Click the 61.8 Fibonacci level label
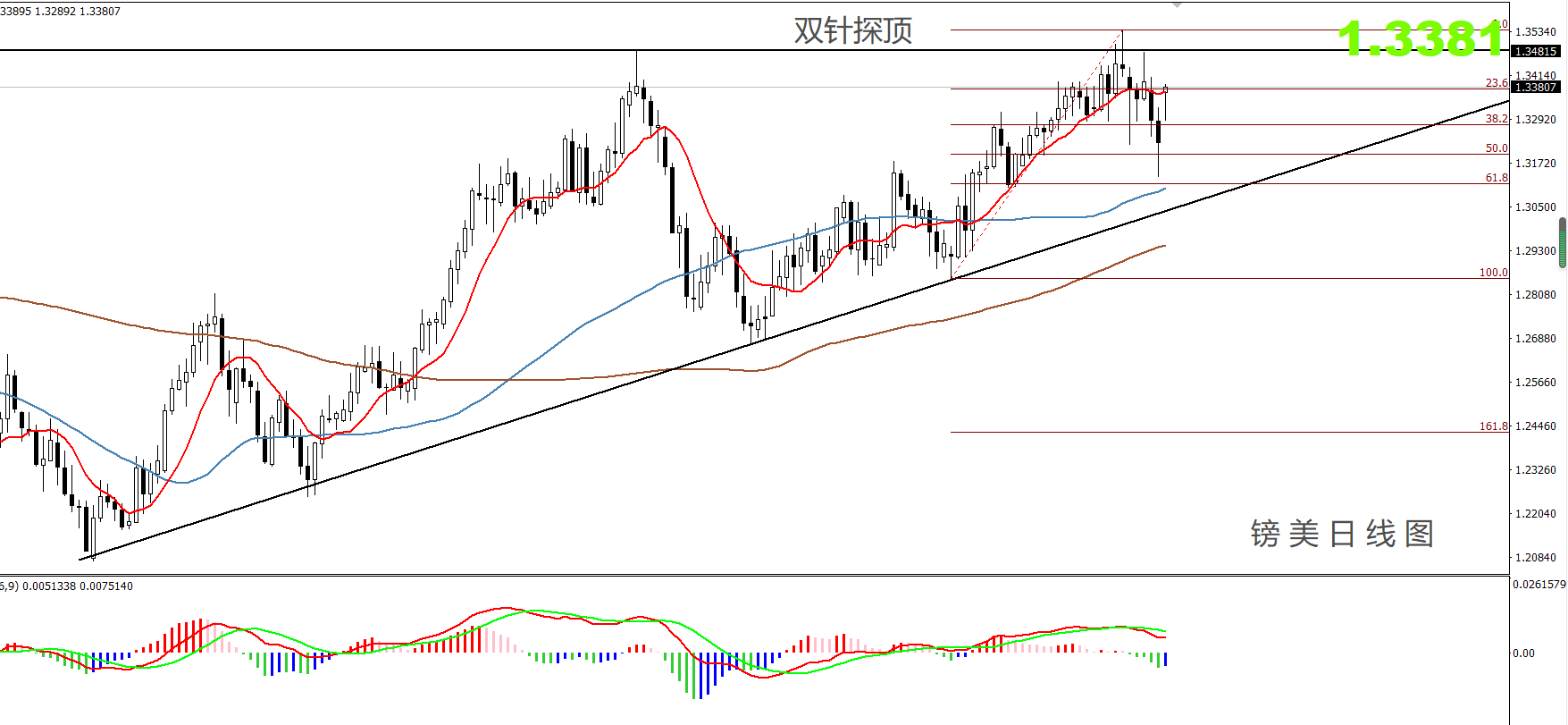This screenshot has height=725, width=1568. [1497, 178]
